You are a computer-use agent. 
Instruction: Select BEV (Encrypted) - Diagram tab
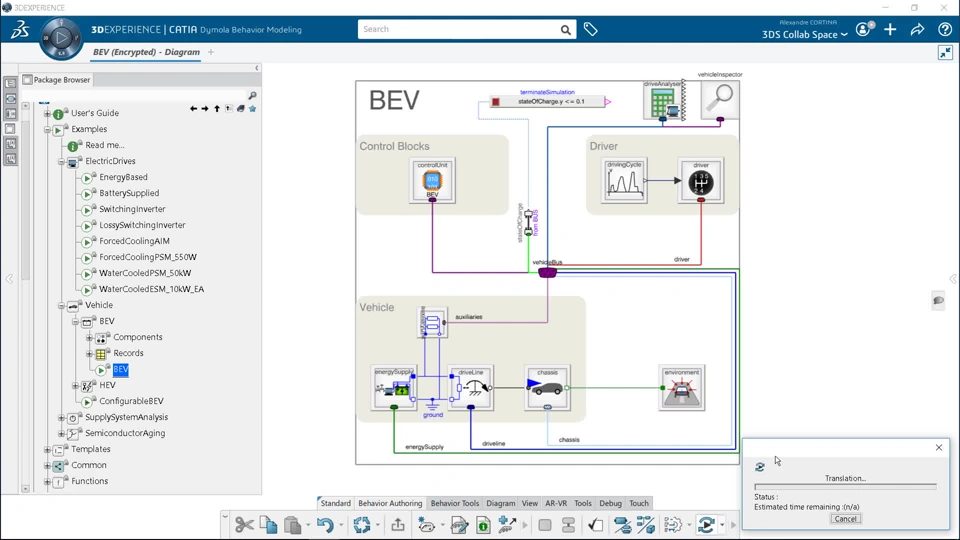(146, 52)
